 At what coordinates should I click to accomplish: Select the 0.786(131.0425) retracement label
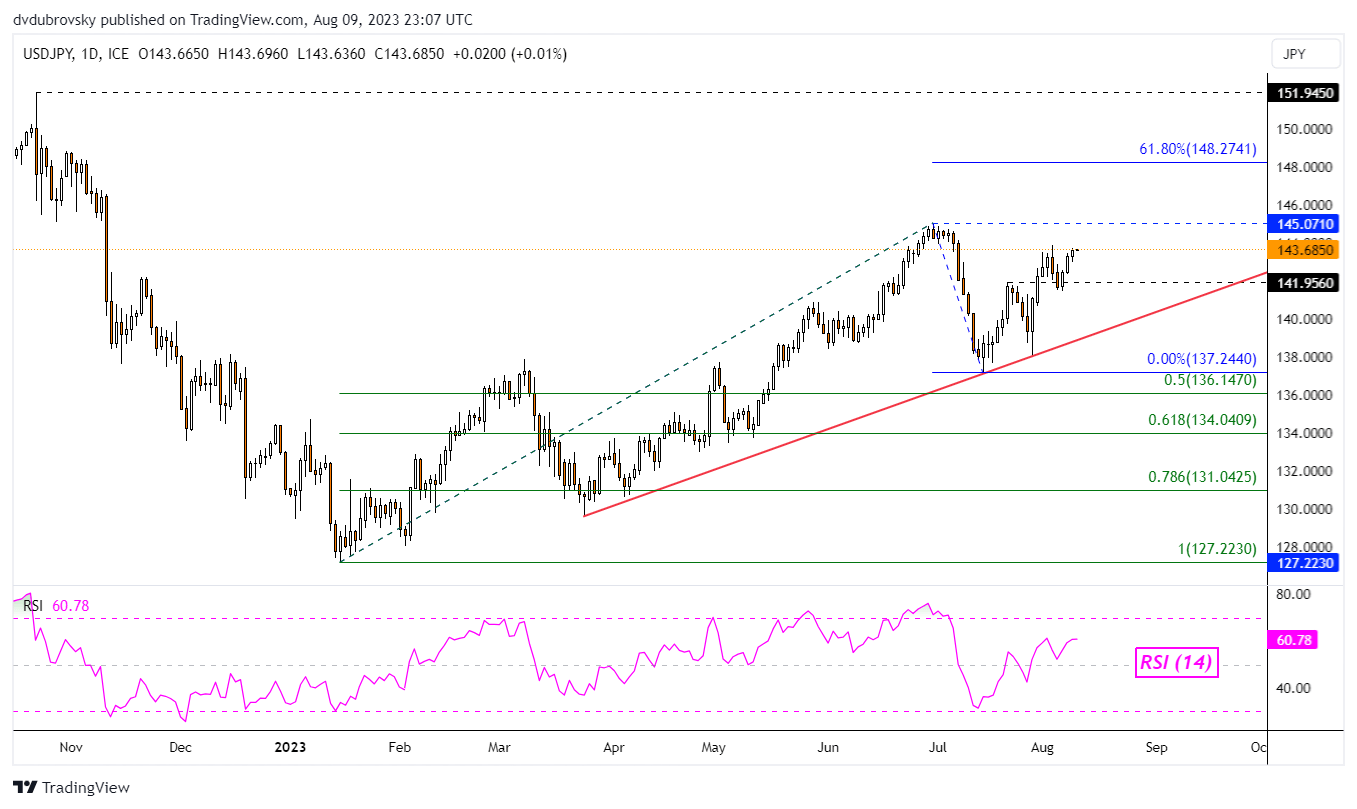click(1200, 476)
